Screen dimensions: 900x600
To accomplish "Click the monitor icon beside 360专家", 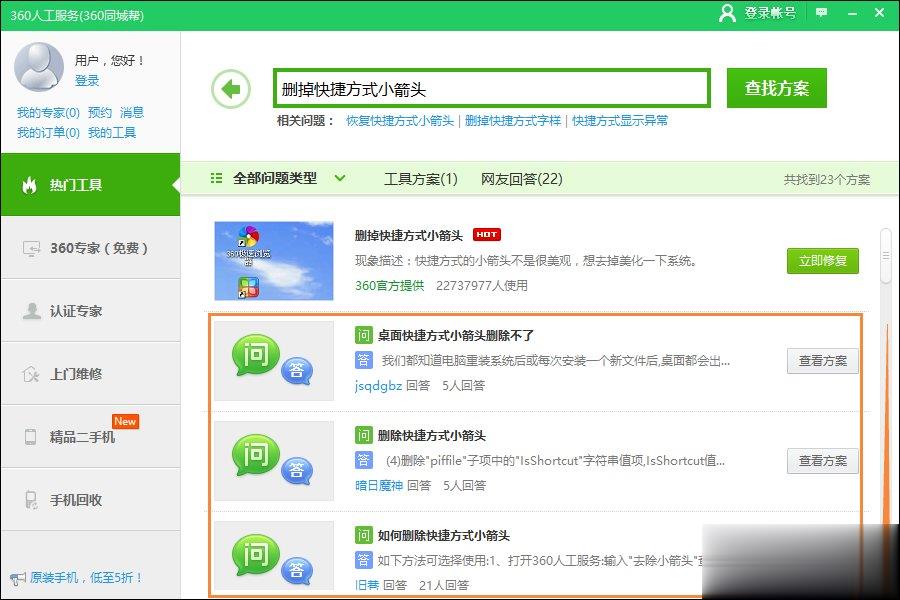I will click(x=31, y=249).
